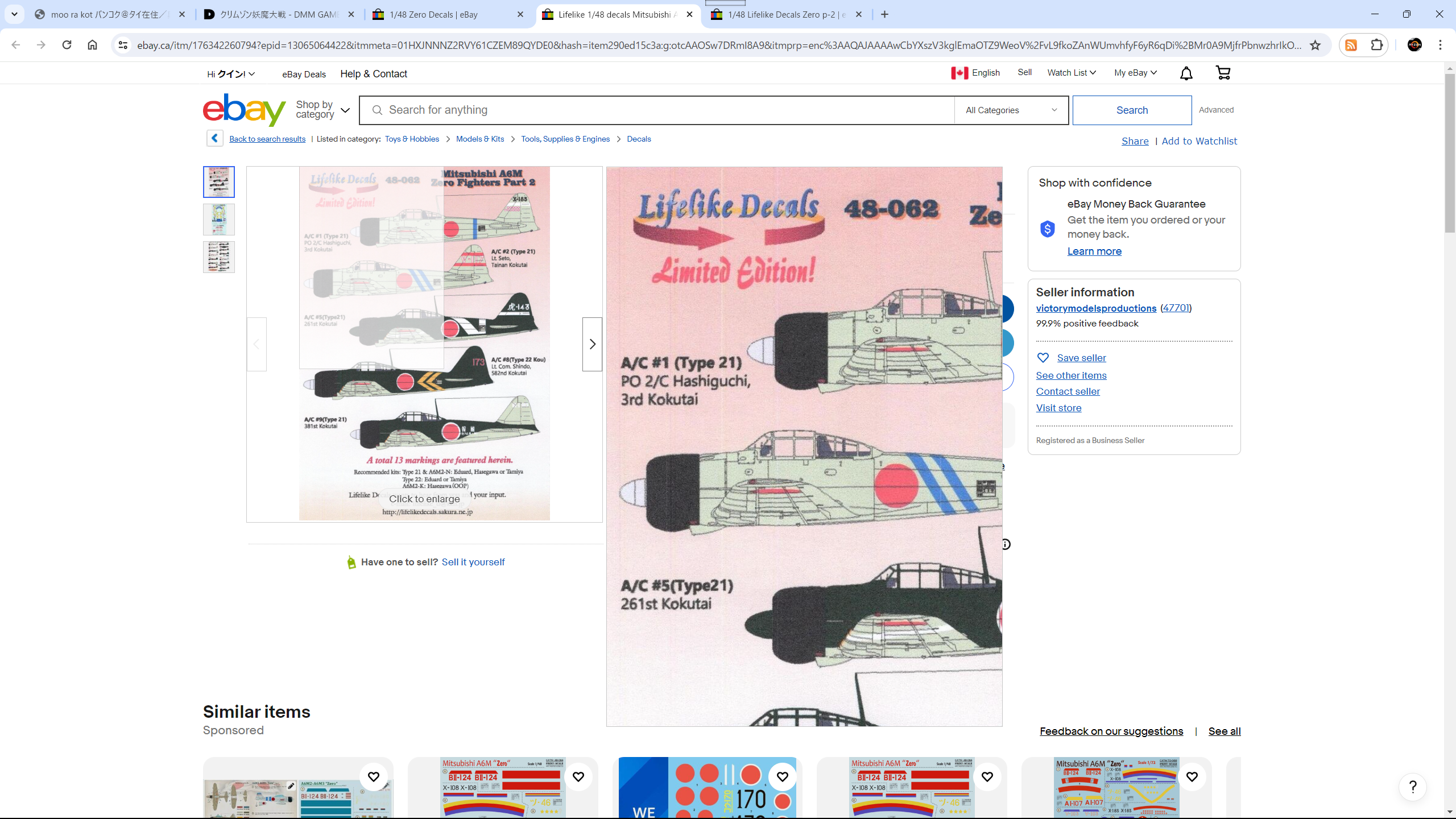1456x819 pixels.
Task: Select the second listing thumbnail
Action: [219, 220]
